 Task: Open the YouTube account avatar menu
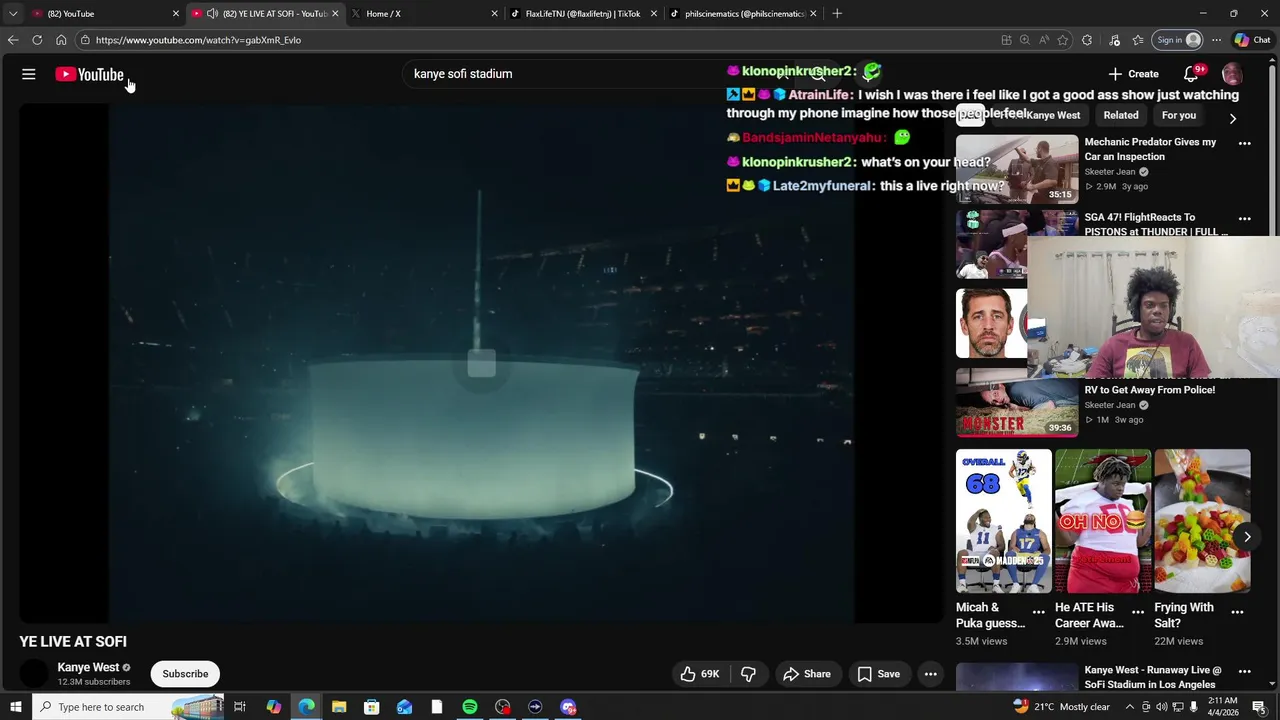pyautogui.click(x=1233, y=74)
